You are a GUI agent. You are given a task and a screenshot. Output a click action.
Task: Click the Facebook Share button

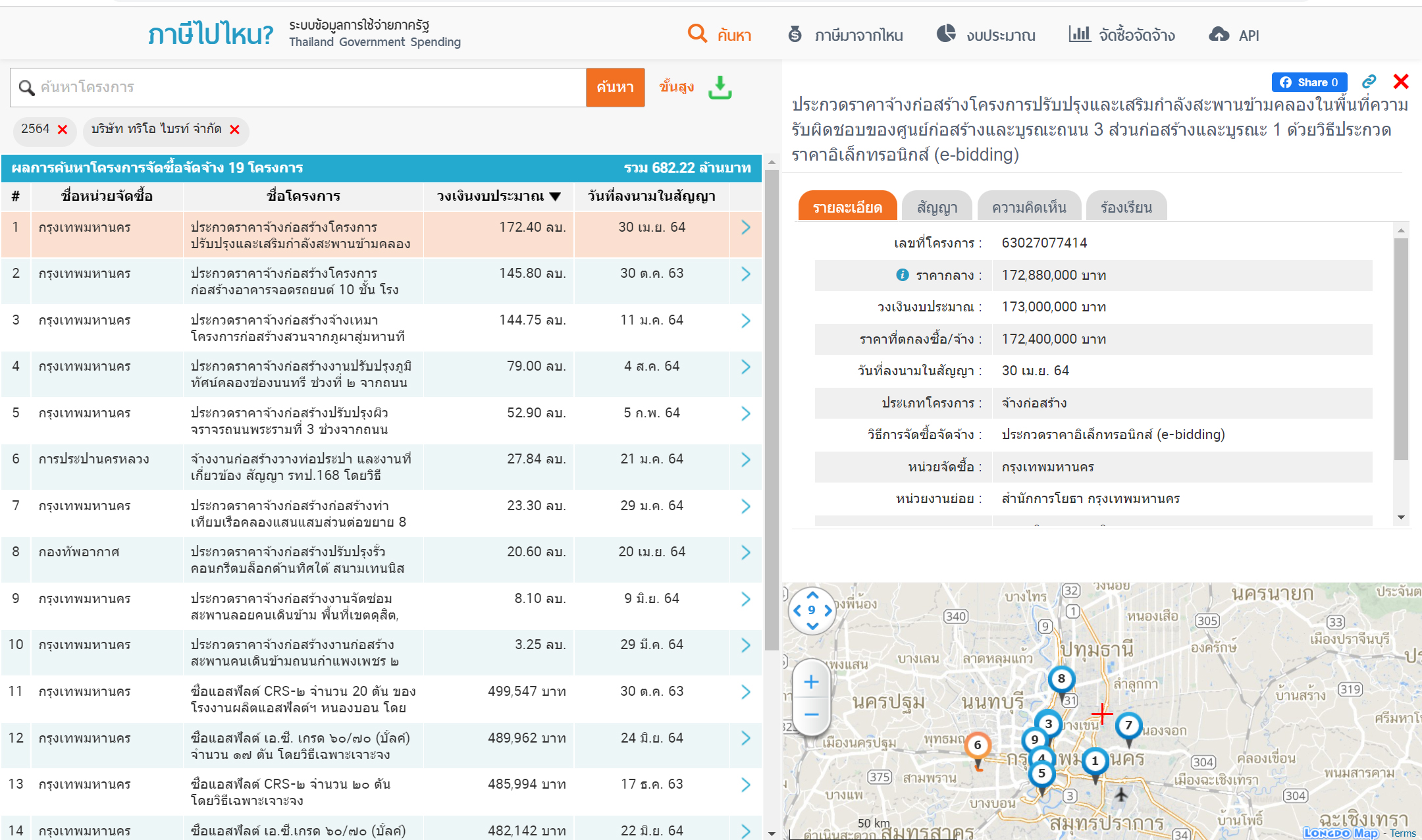1309,82
